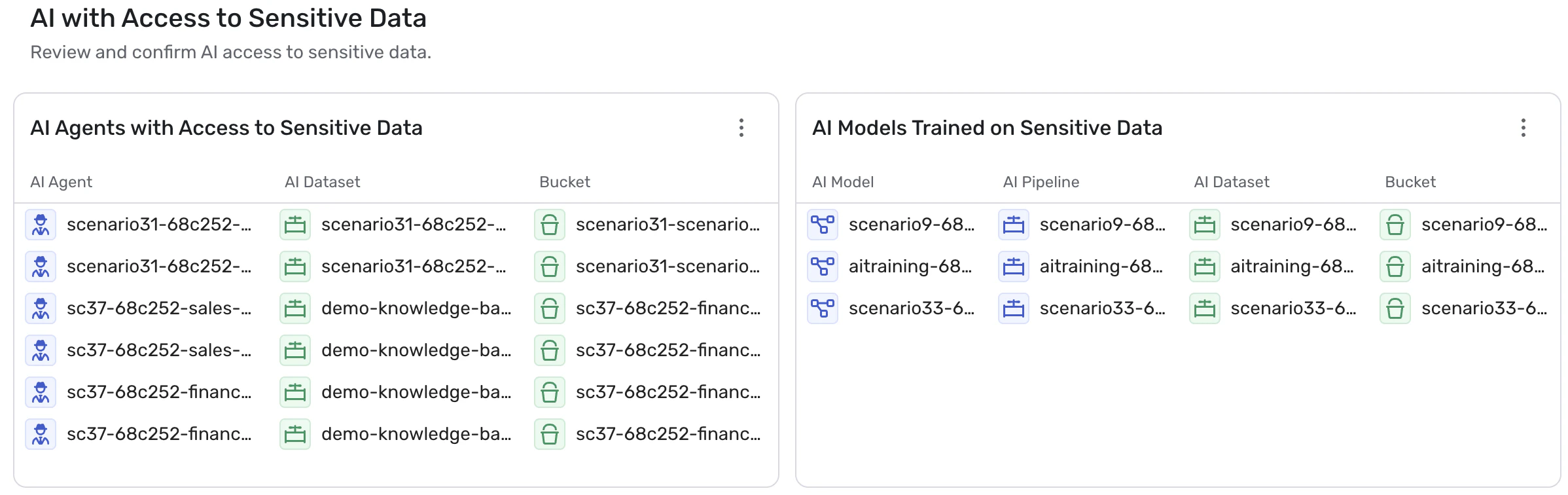Click the Bucket column header in the Agents table
The height and width of the screenshot is (495, 1568).
(564, 182)
